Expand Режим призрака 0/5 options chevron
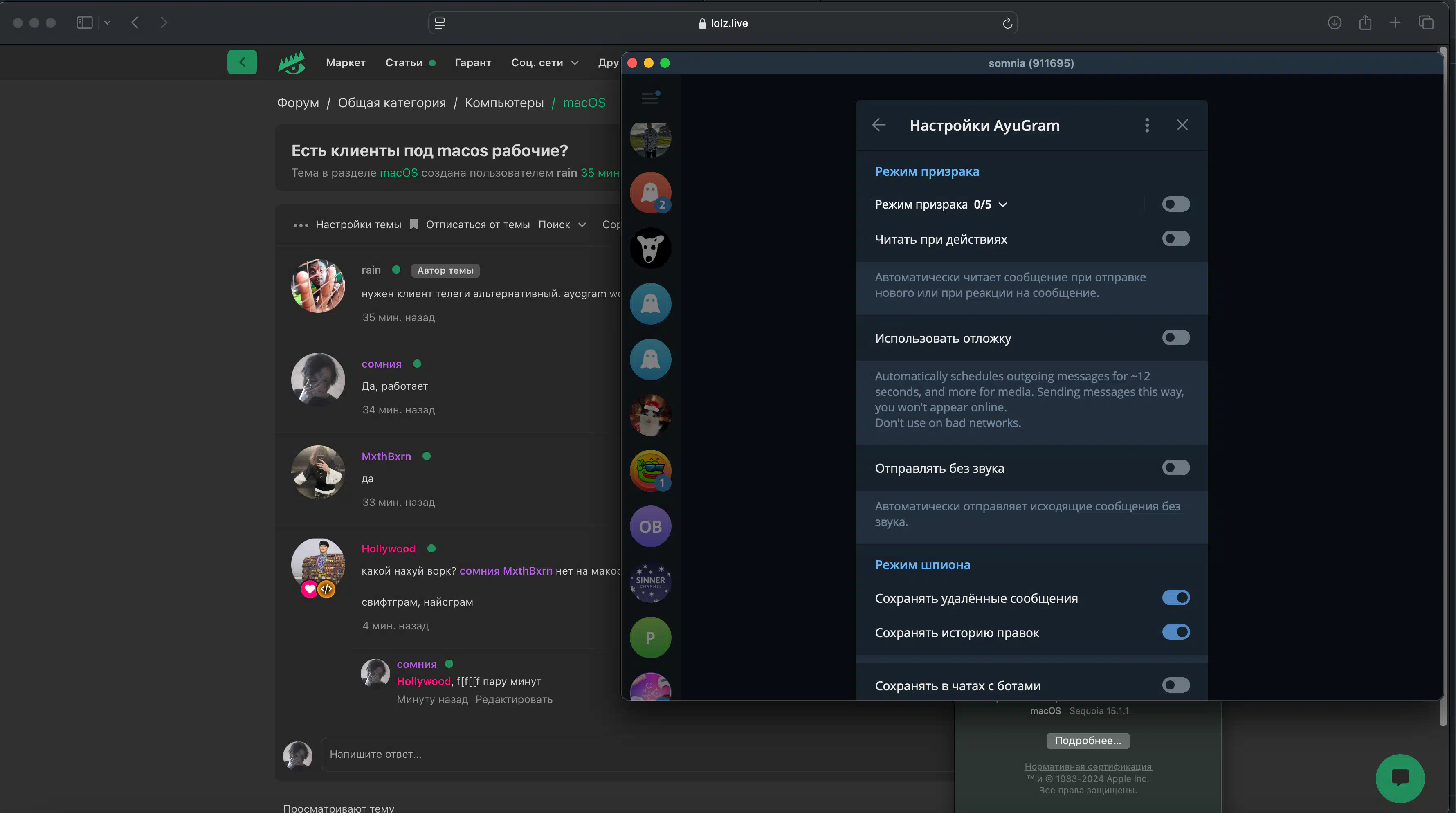This screenshot has width=1456, height=813. (1003, 204)
